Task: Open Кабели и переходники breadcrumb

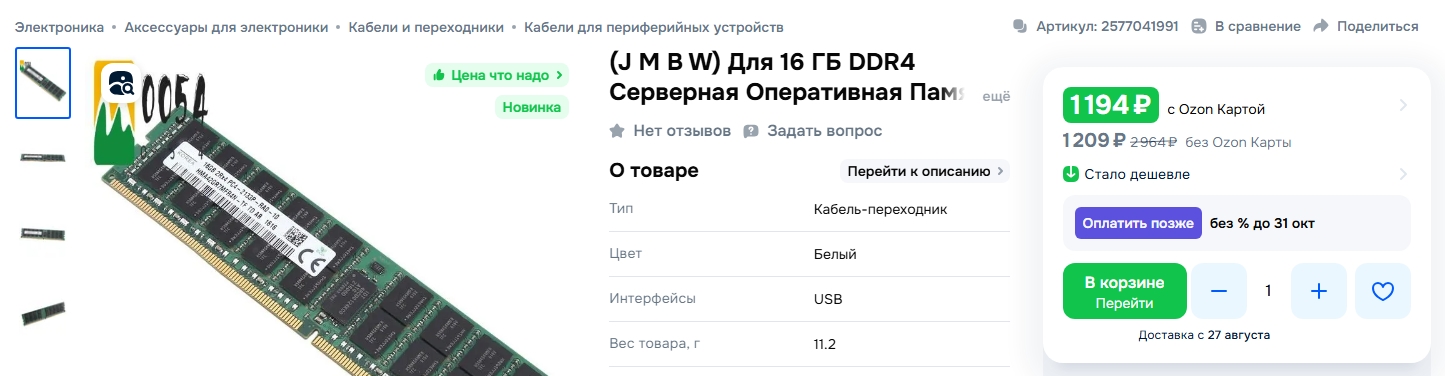Action: [x=426, y=27]
